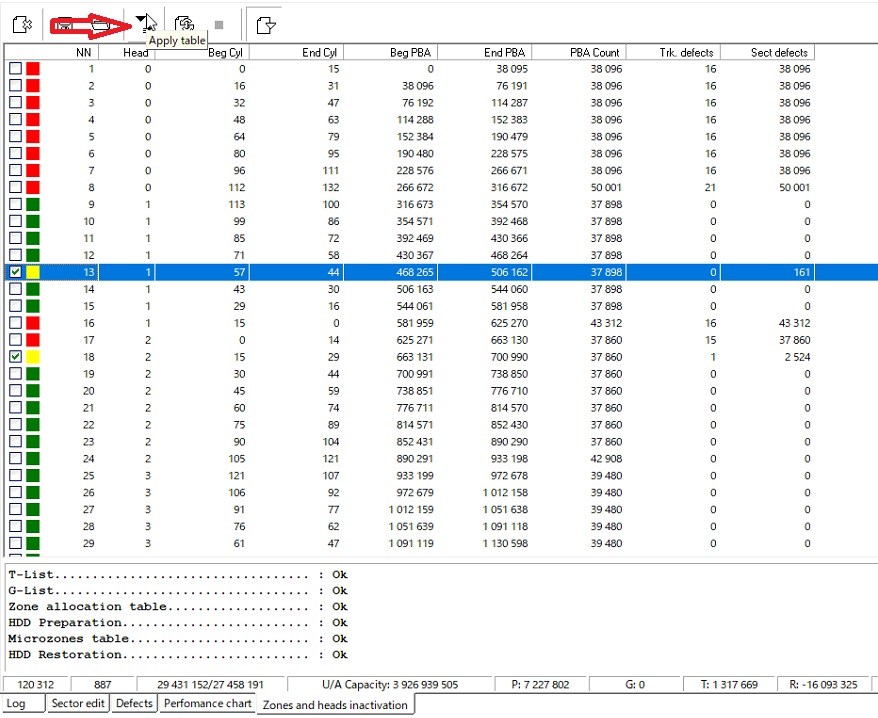Uncheck the checkbox for zone row 13
Image resolution: width=878 pixels, height=718 pixels.
click(15, 272)
